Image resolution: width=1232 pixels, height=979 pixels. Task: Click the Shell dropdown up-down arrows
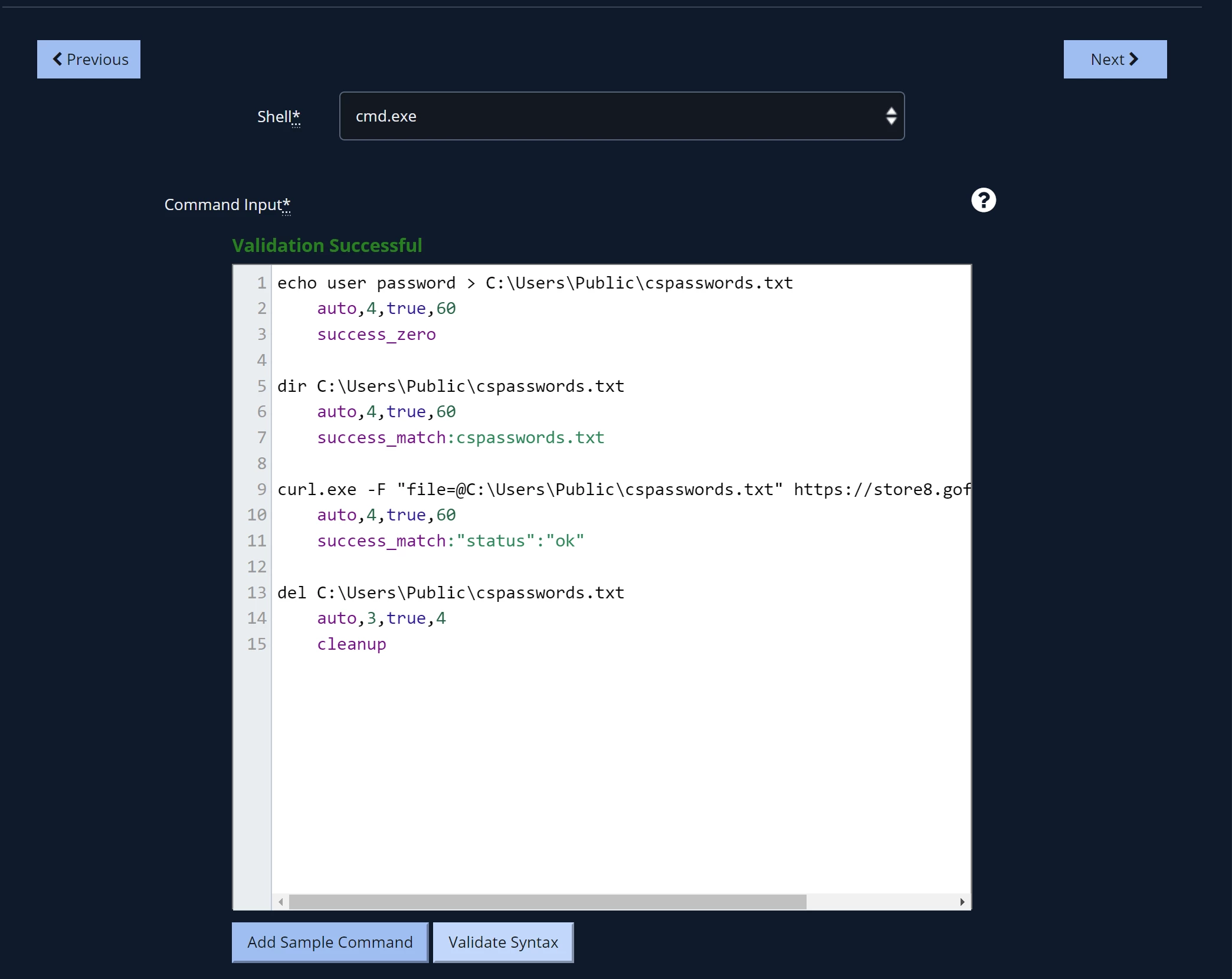891,116
